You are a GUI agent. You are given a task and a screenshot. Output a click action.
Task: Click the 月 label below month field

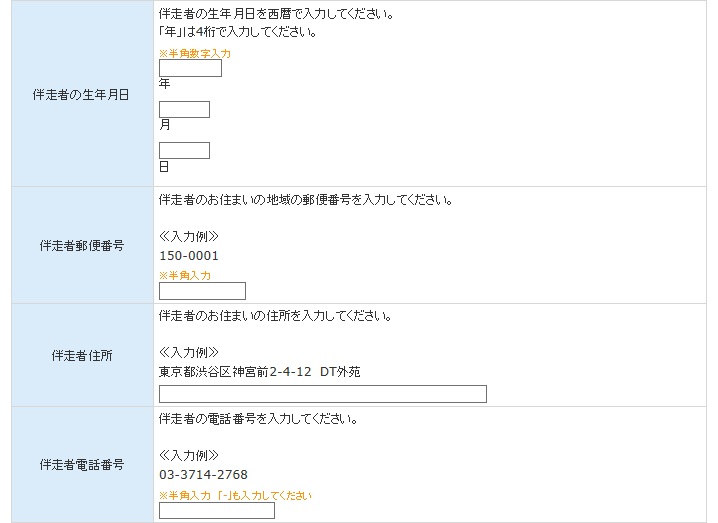tap(164, 125)
